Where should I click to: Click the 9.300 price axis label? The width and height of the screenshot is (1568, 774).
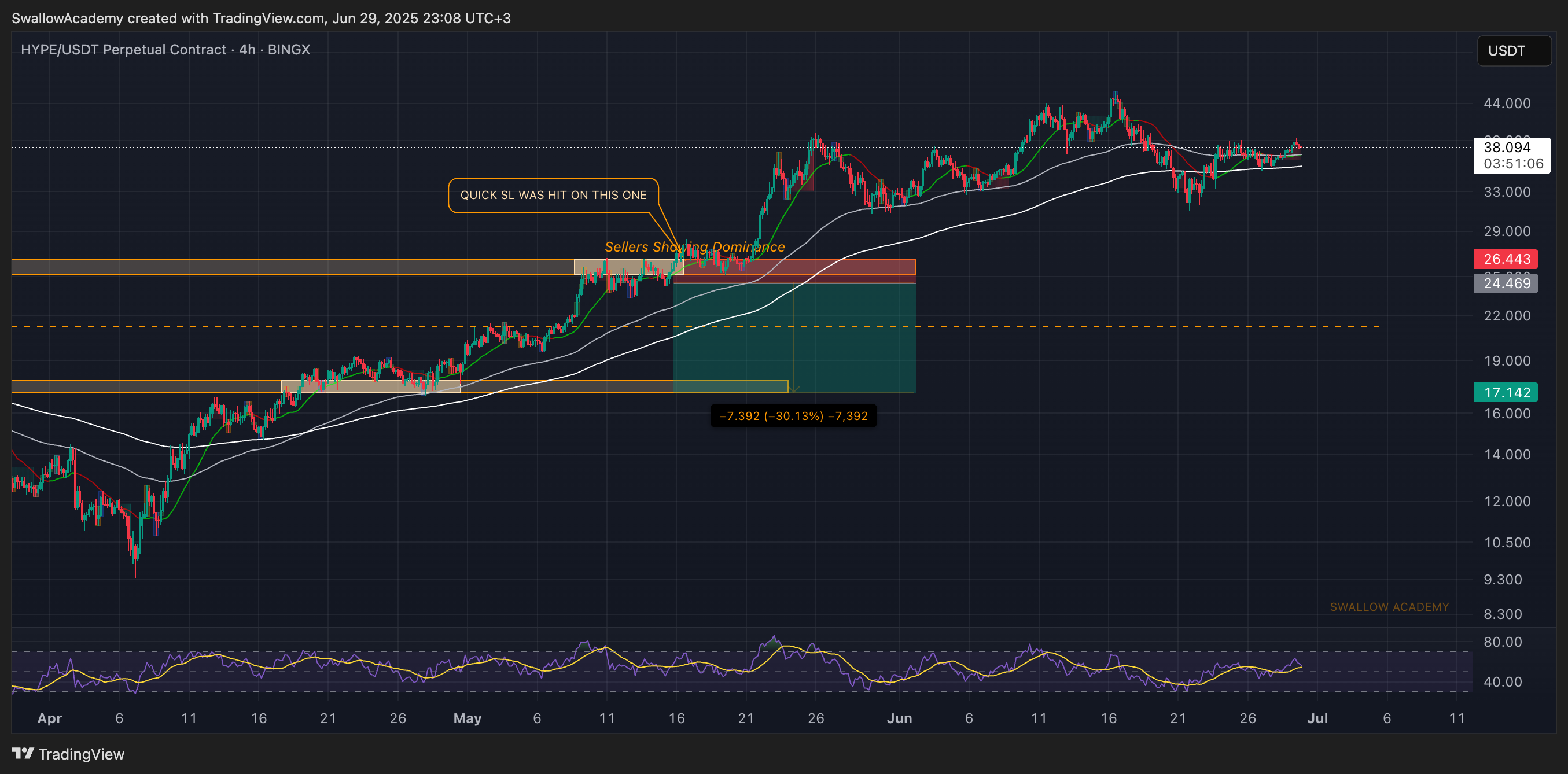(x=1503, y=579)
